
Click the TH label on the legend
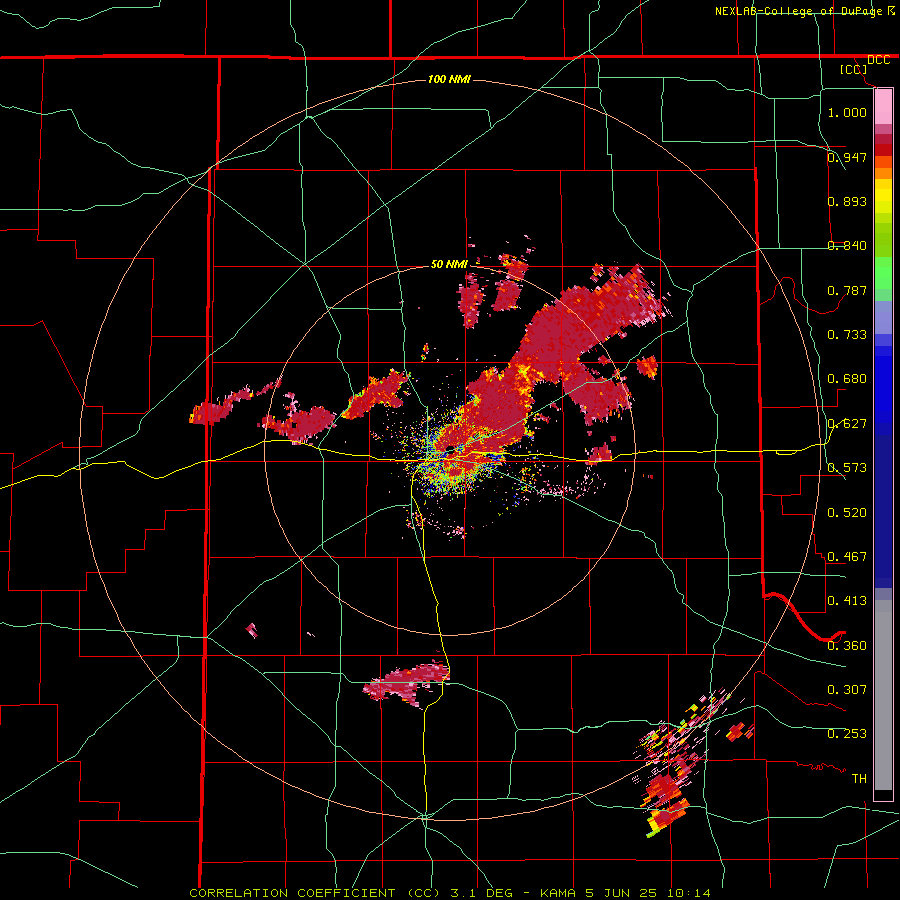(859, 778)
